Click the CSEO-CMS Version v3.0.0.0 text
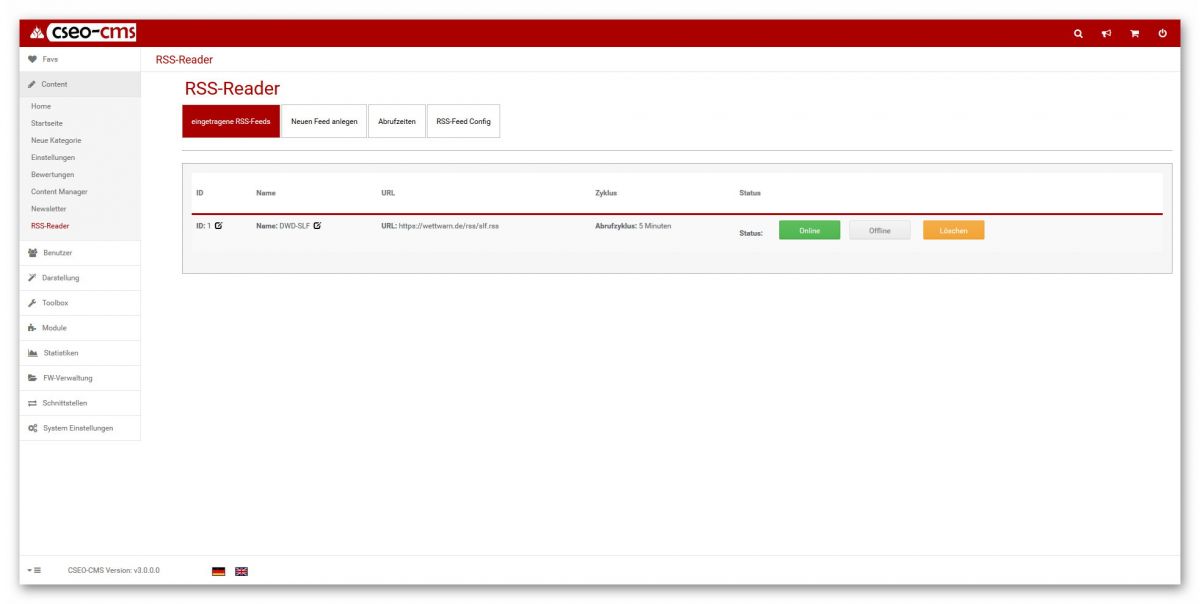The height and width of the screenshot is (604, 1200). pos(113,571)
